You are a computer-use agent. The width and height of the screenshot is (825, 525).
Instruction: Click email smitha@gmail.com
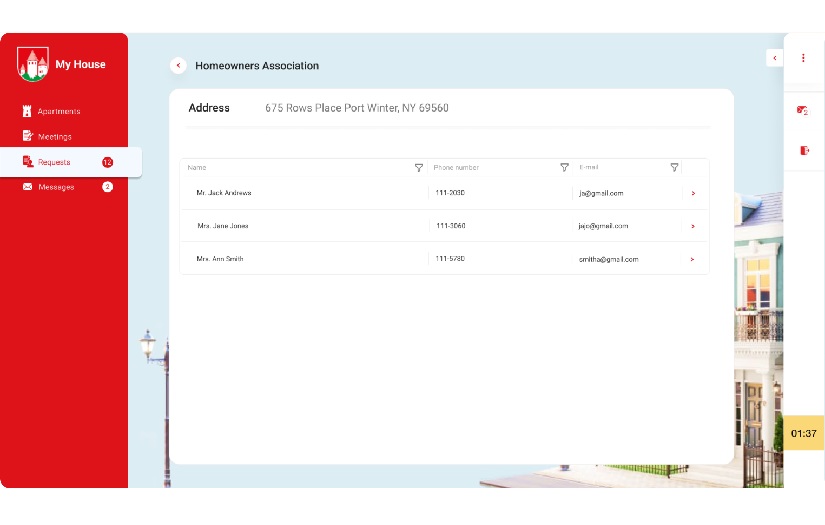608,259
